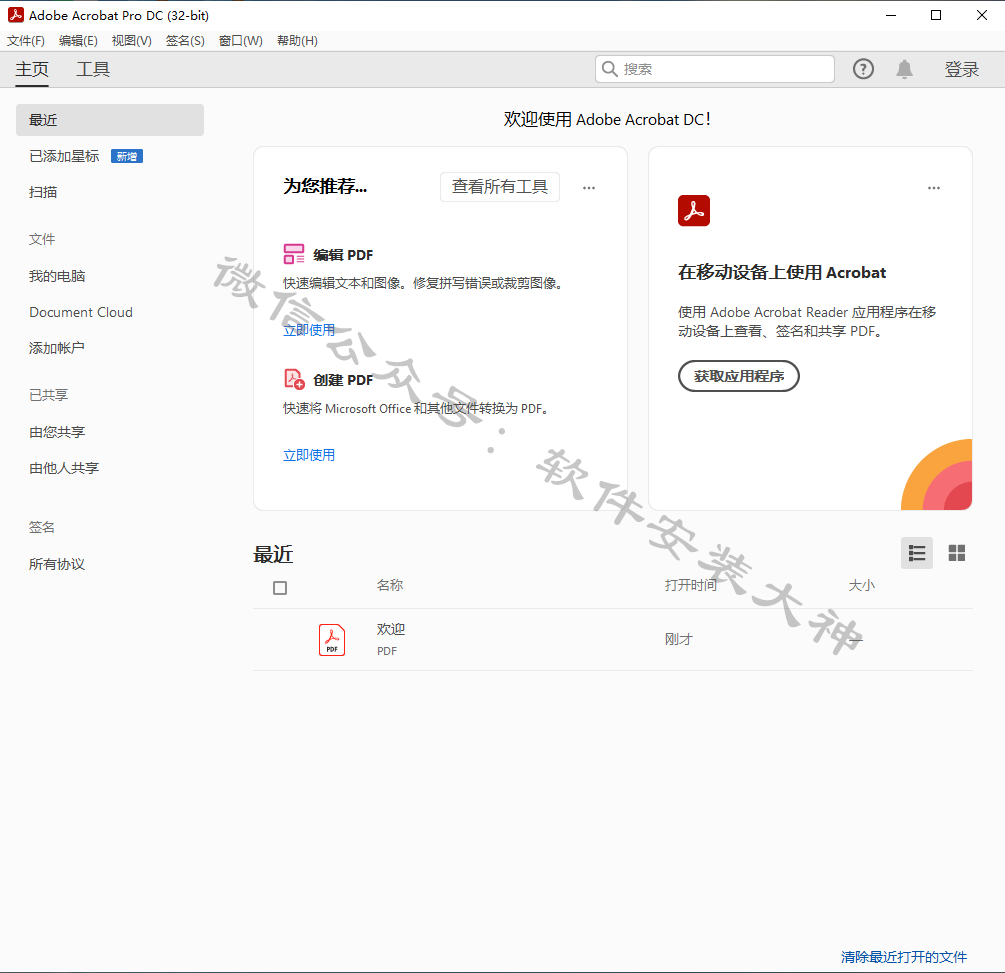Click the search magnifier icon

pyautogui.click(x=610, y=69)
